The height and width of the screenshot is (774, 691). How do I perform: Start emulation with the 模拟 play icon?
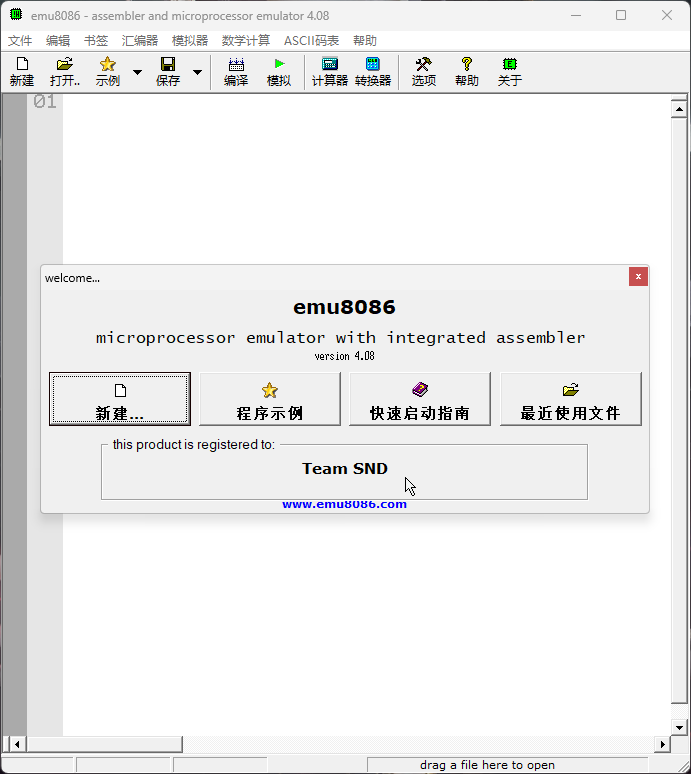click(x=279, y=72)
